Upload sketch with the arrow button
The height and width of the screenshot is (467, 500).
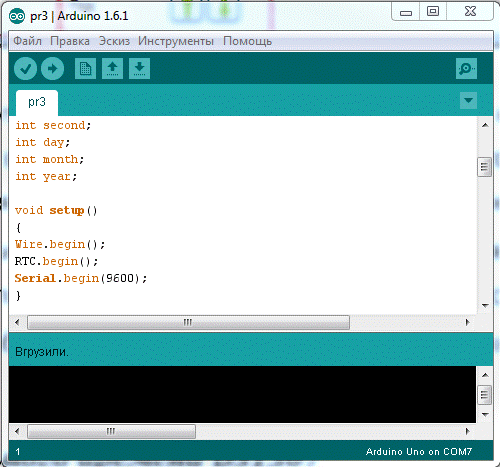pyautogui.click(x=52, y=69)
